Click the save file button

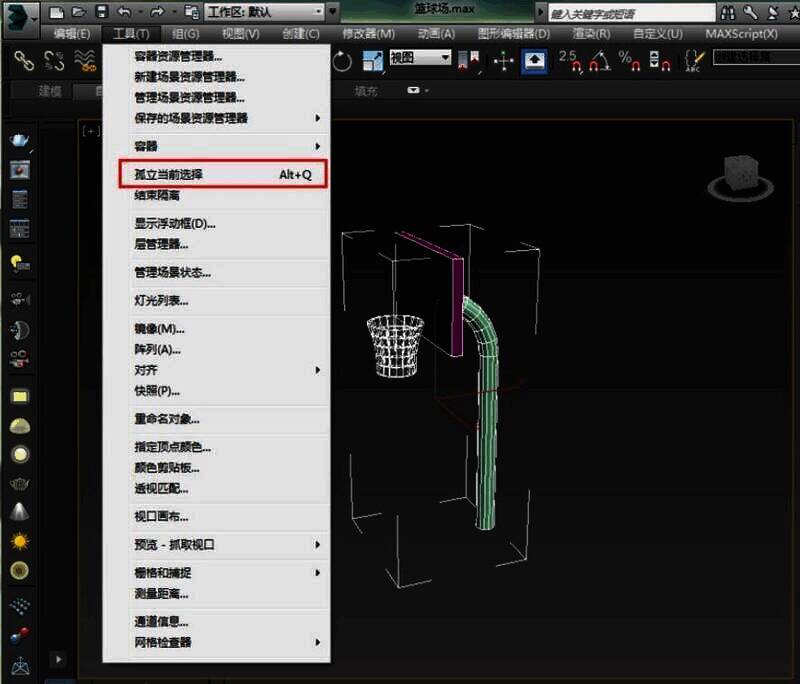(x=100, y=12)
